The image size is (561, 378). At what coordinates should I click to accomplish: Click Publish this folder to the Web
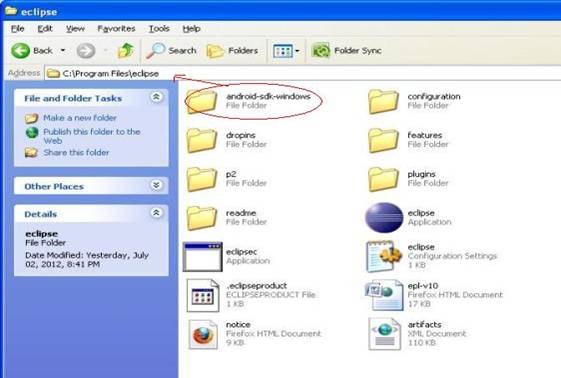pyautogui.click(x=92, y=136)
